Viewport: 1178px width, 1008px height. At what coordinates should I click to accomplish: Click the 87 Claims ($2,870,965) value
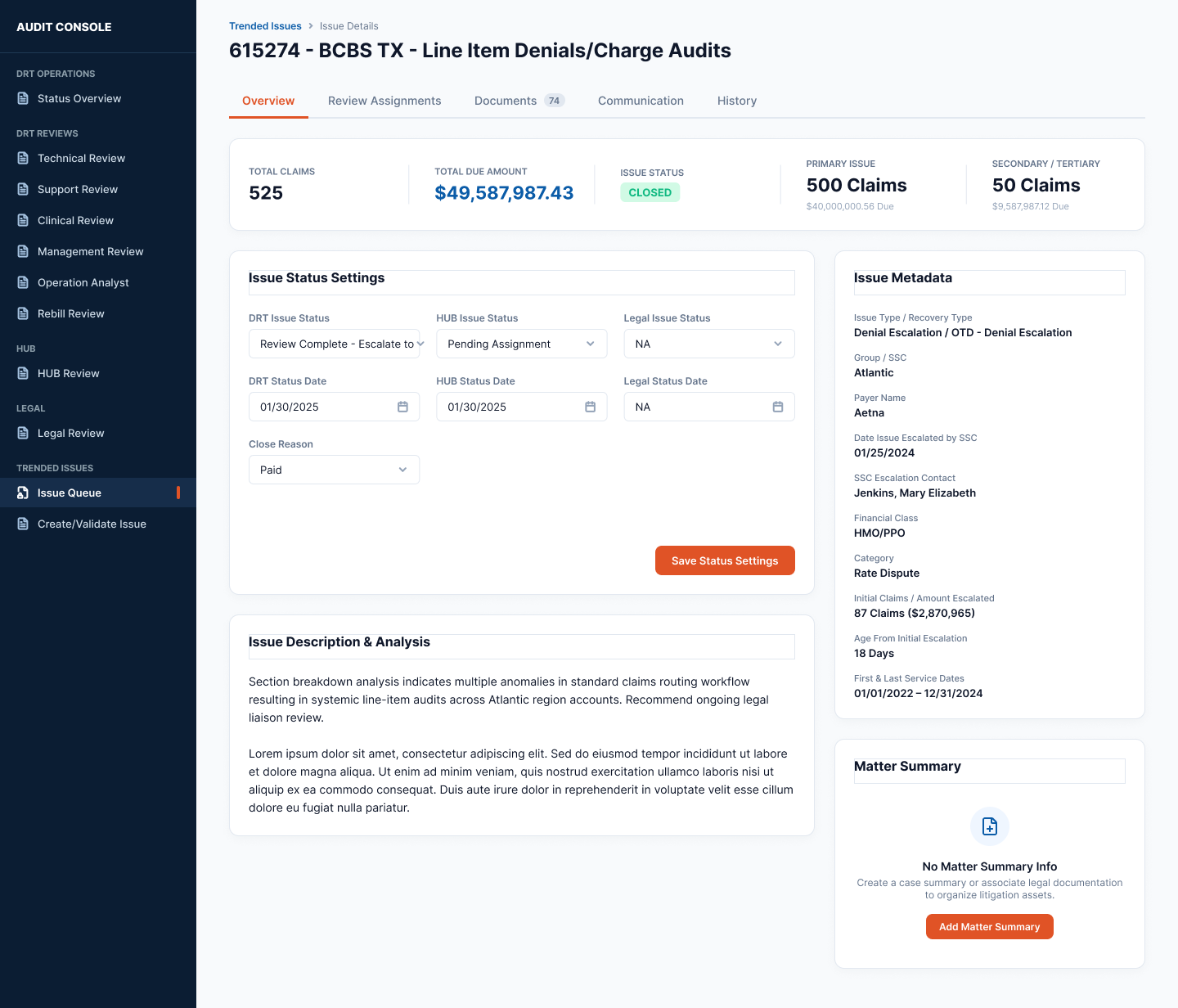tap(915, 613)
